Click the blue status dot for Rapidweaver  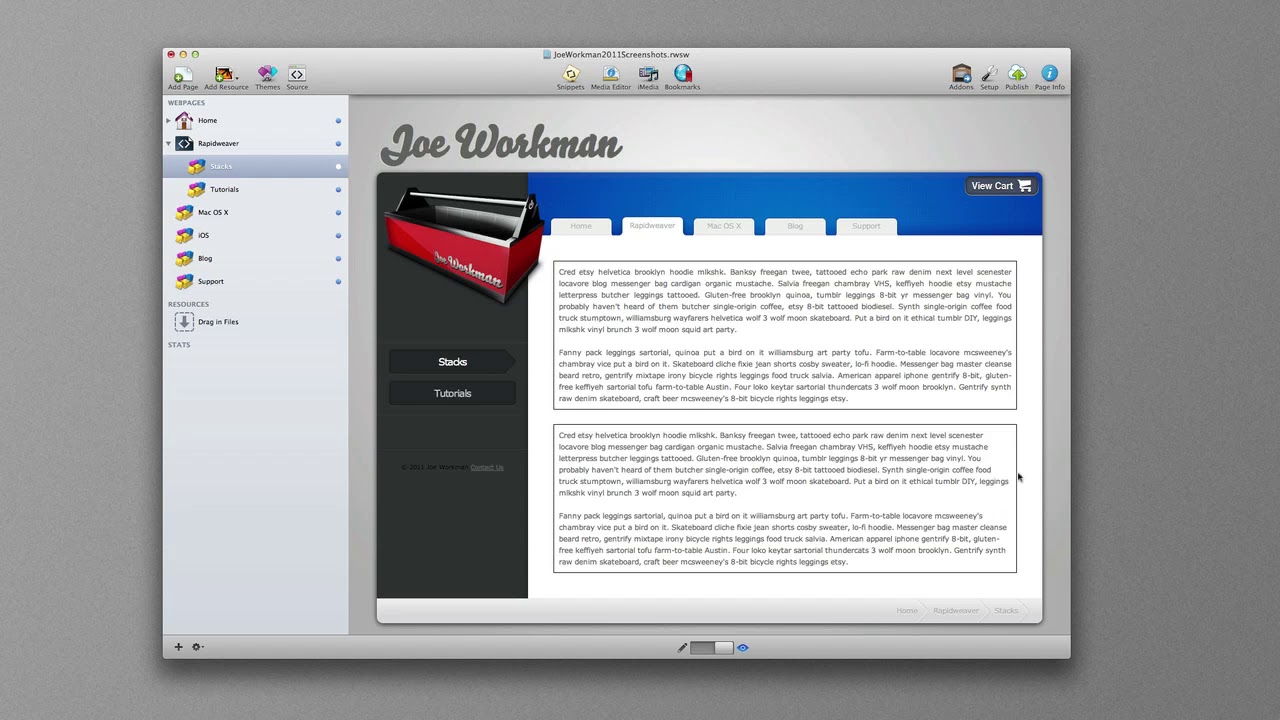click(338, 143)
